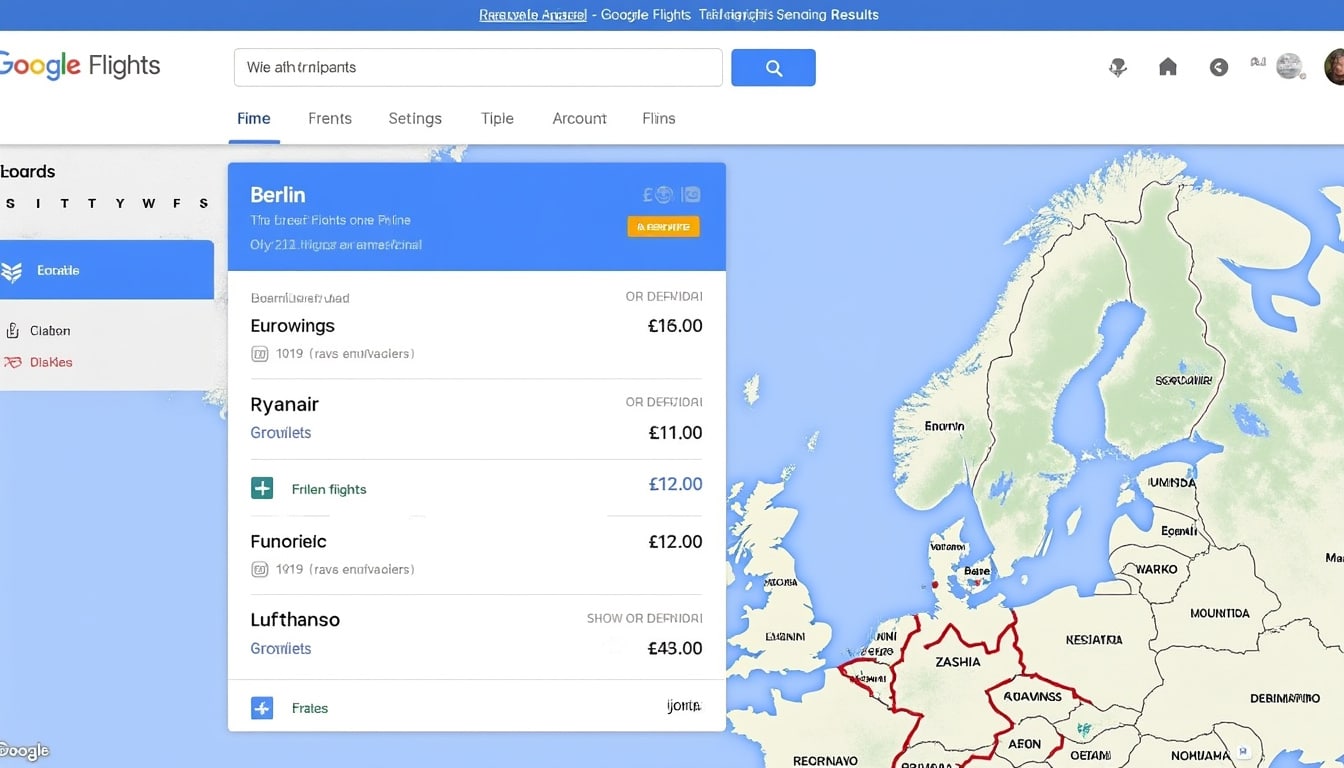Select the highlighted Eoratie sidebar item
Viewport: 1344px width, 768px height.
tap(107, 270)
